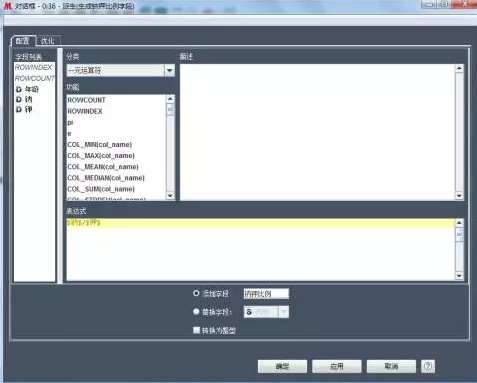Image resolution: width=477 pixels, height=383 pixels.
Task: Click the help question mark icon
Action: pos(428,366)
